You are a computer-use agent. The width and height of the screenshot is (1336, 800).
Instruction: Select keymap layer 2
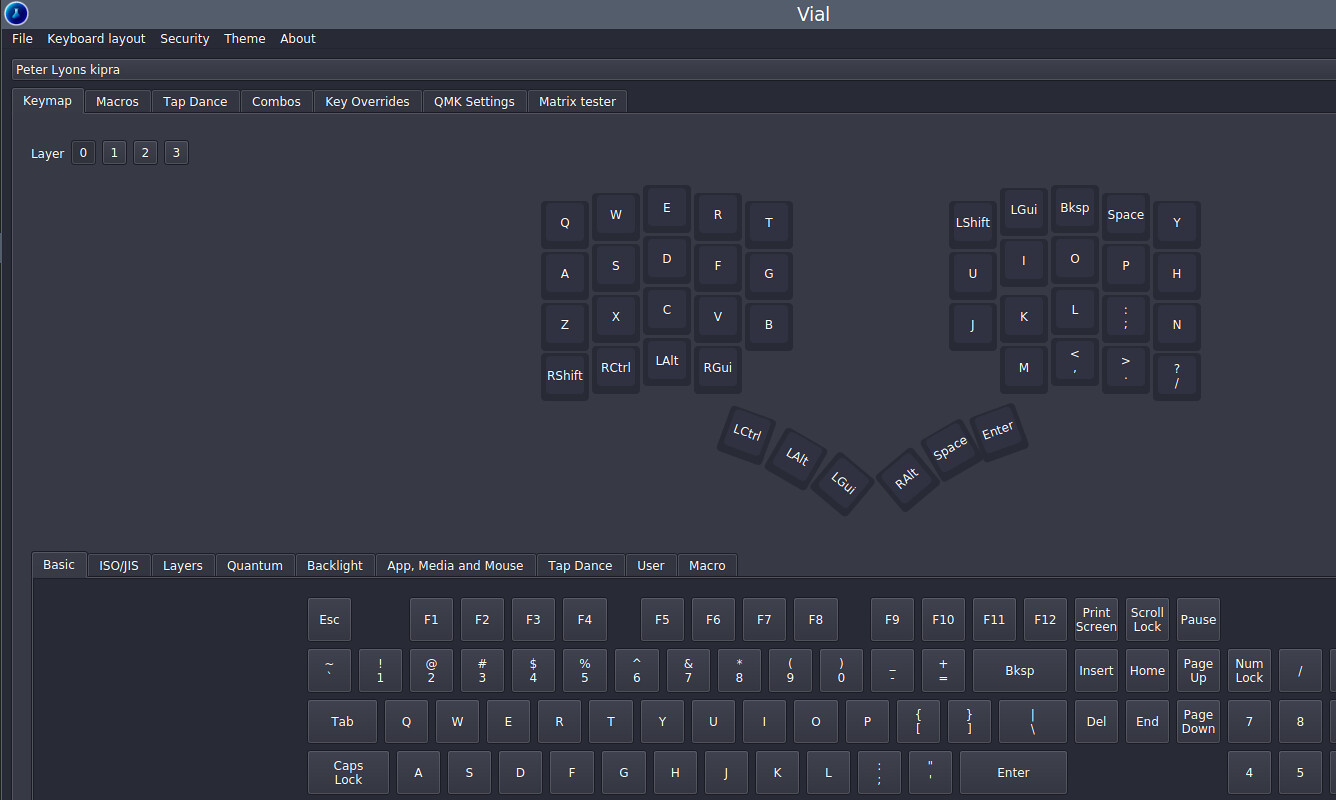[145, 153]
